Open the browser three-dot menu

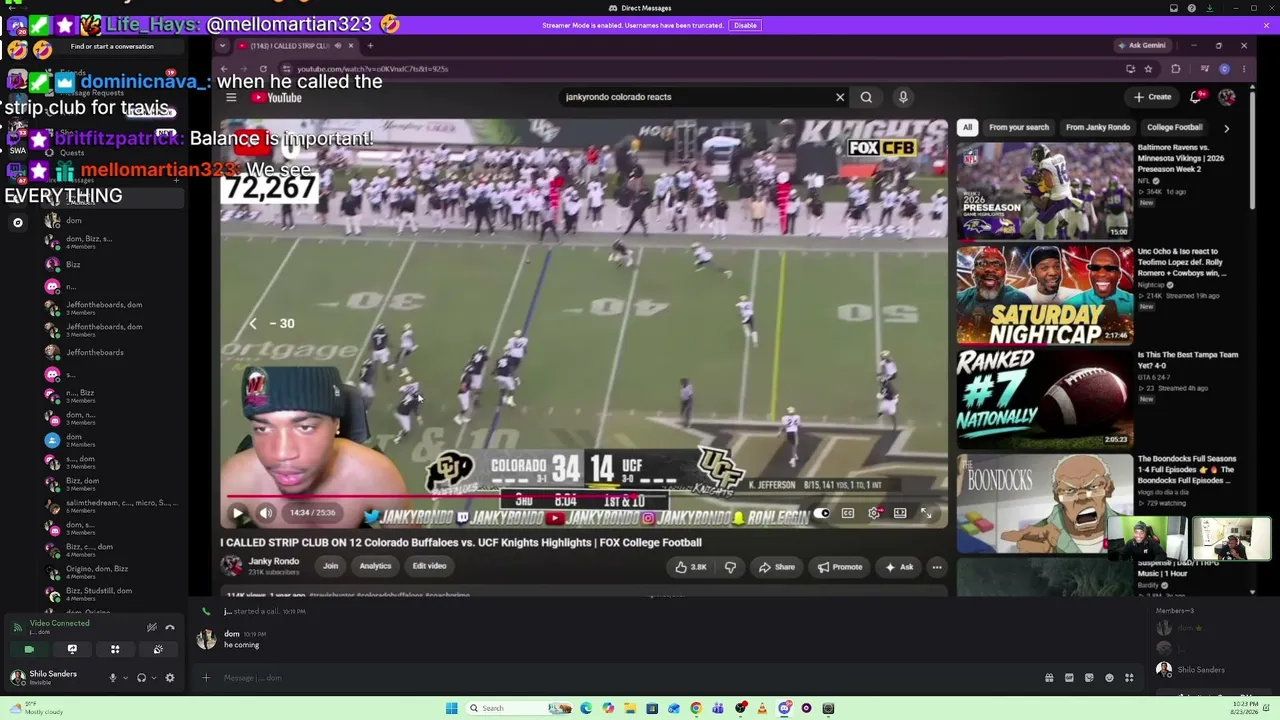click(x=1244, y=69)
